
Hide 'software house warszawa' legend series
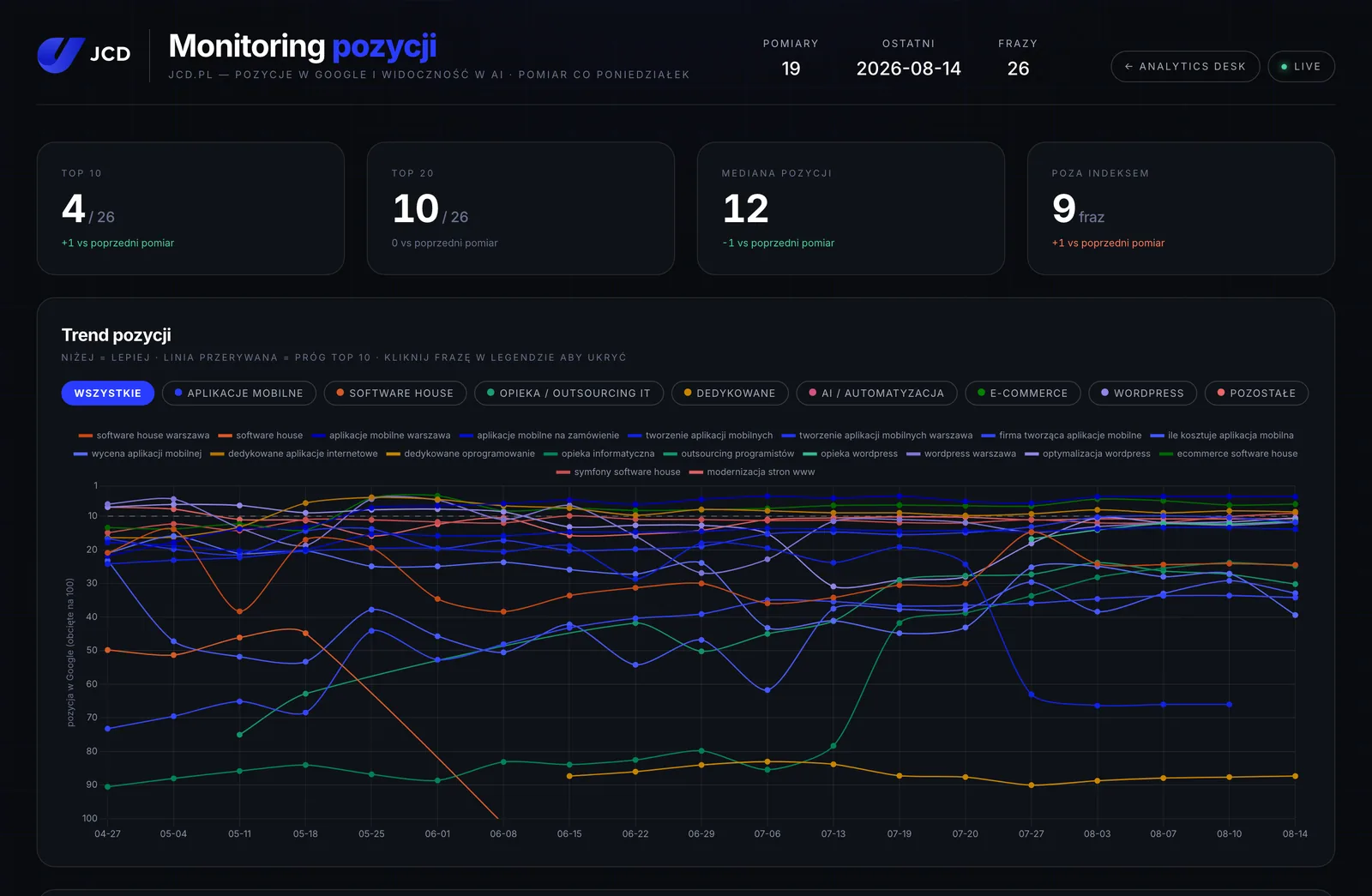pos(144,436)
